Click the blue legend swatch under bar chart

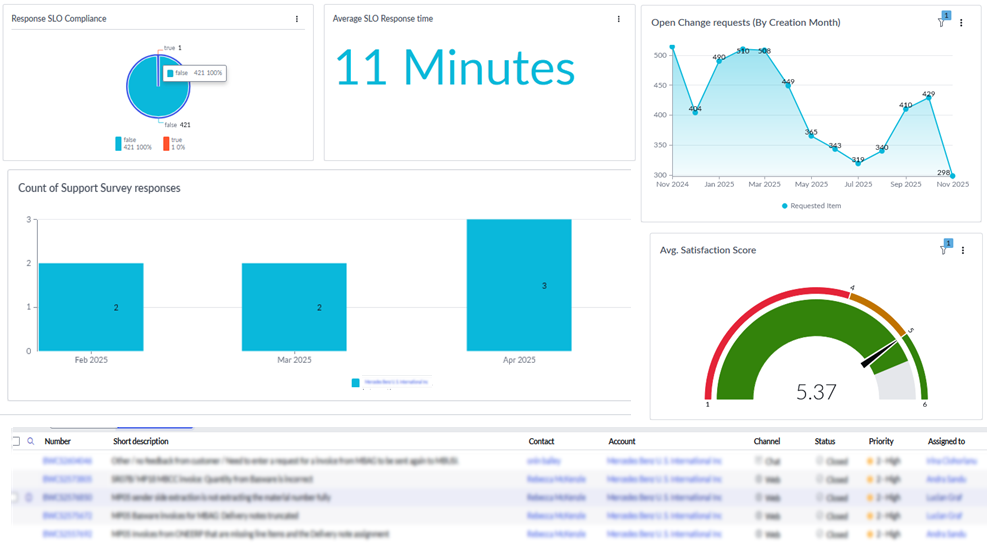point(356,382)
